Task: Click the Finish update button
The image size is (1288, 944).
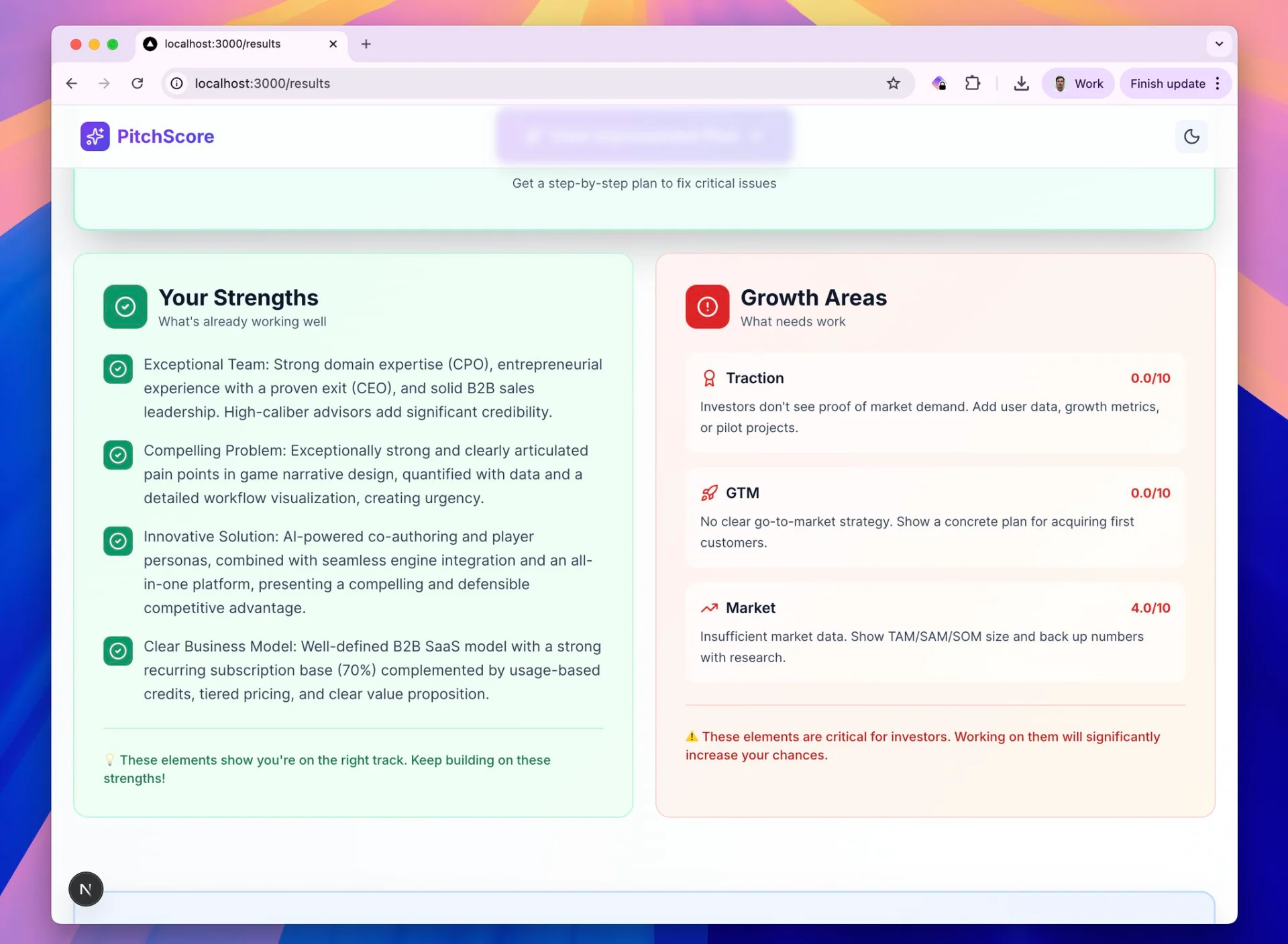Action: click(x=1167, y=83)
